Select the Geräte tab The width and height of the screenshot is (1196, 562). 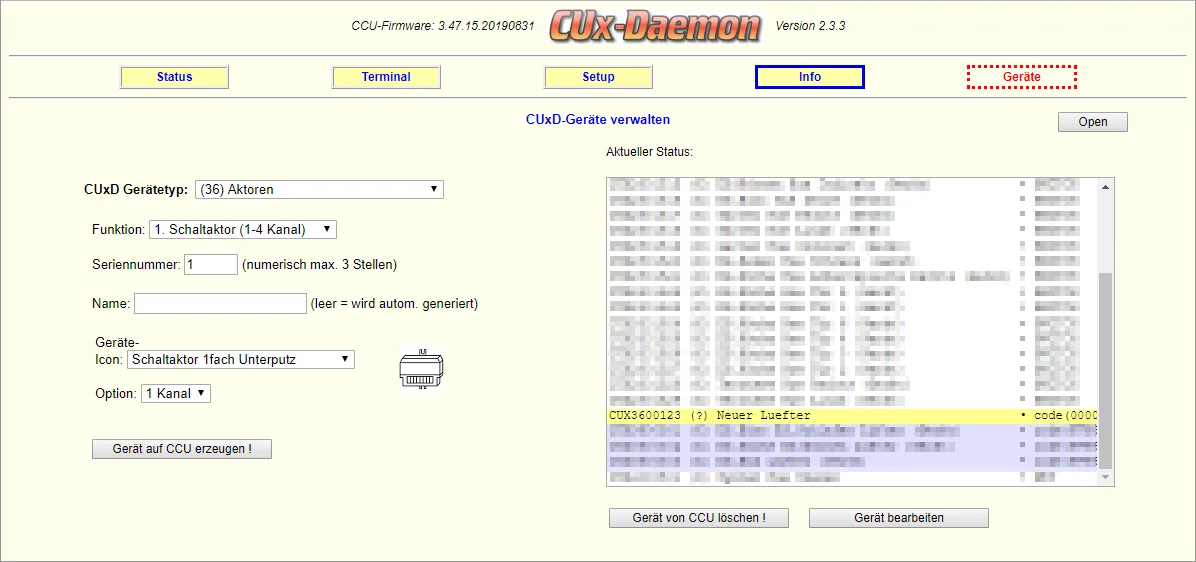tap(1021, 77)
